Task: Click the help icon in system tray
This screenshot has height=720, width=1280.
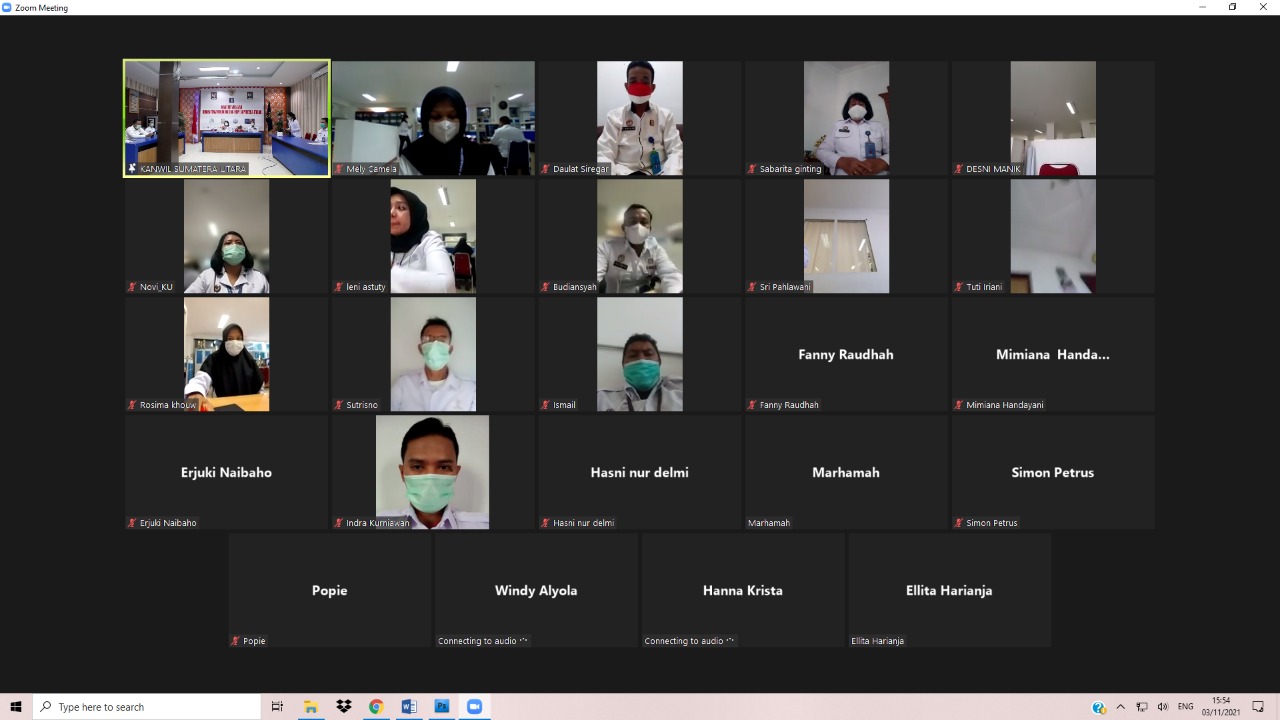Action: coord(1099,708)
